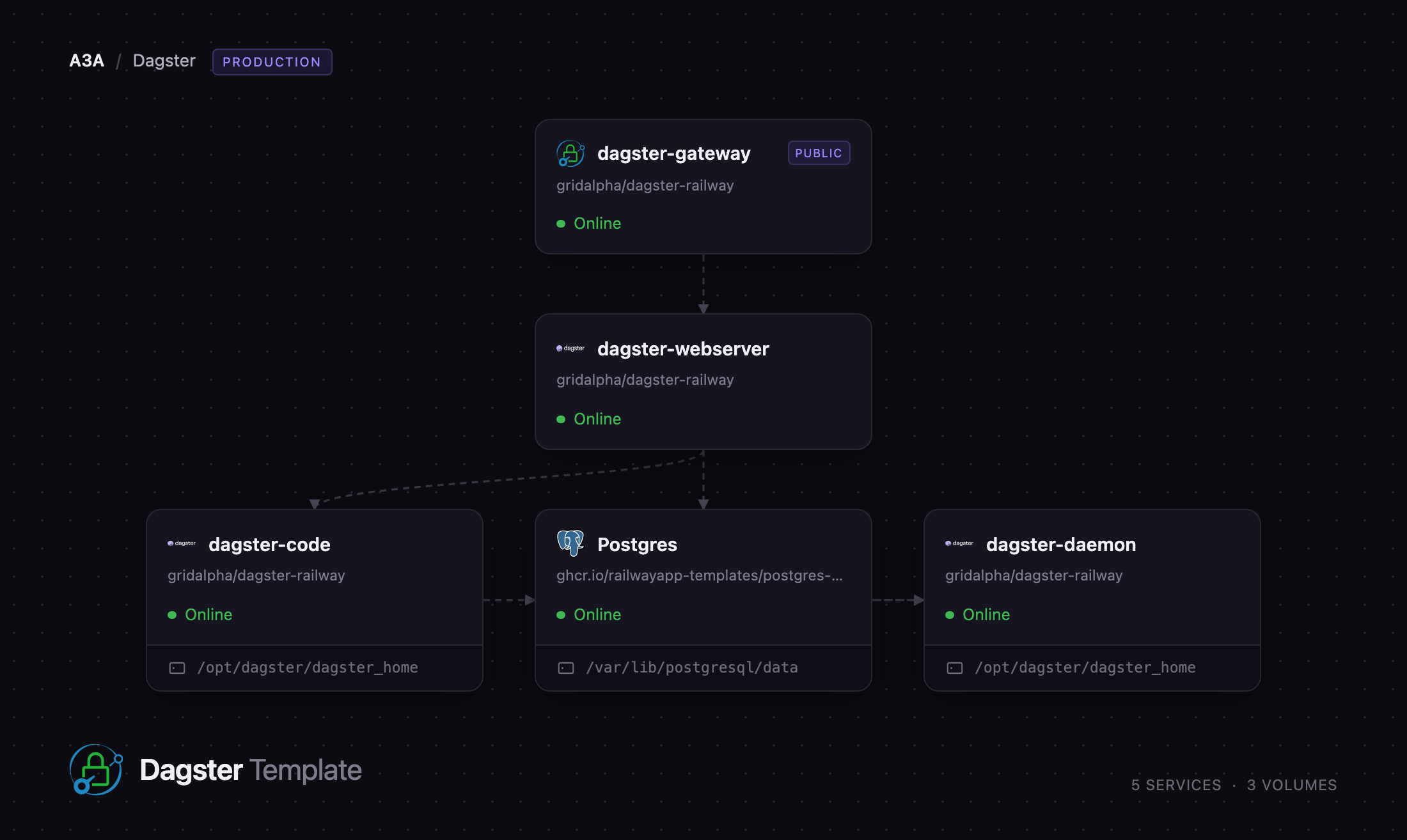Click Online status text on Postgres

[x=597, y=615]
